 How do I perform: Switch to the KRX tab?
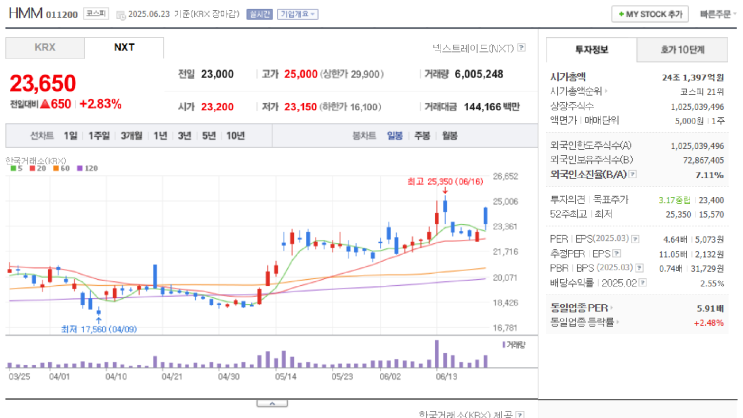45,47
